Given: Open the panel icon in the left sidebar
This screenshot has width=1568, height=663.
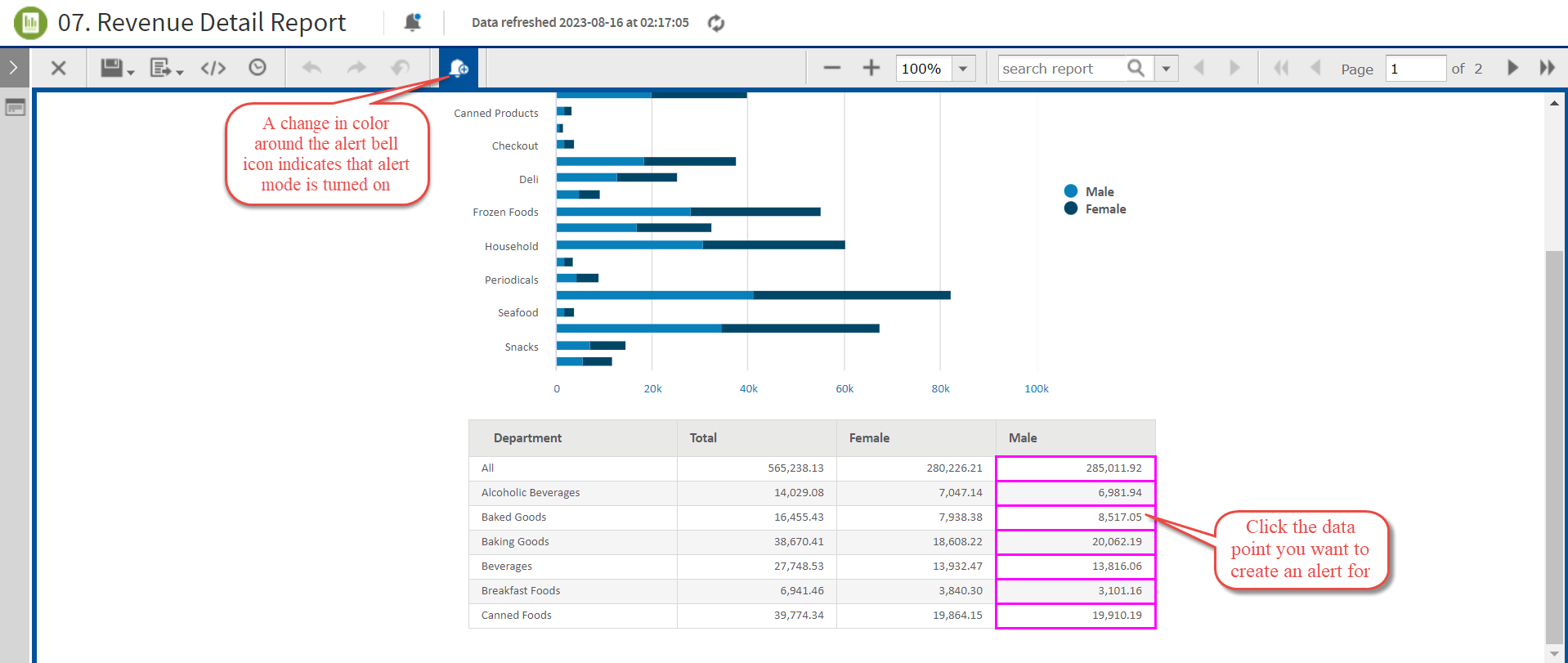Looking at the screenshot, I should 15,107.
